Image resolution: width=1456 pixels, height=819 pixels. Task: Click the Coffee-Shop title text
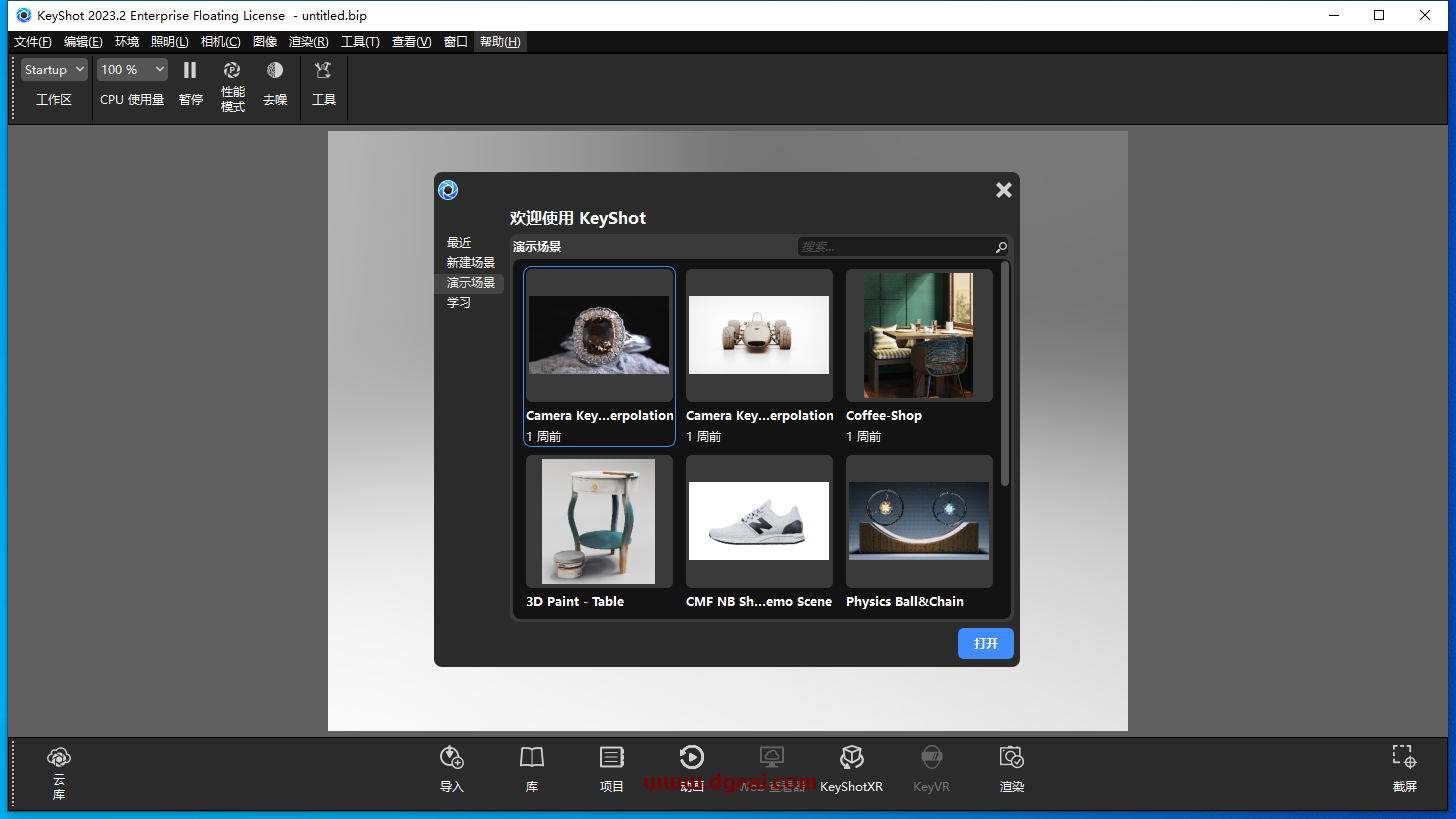tap(884, 416)
